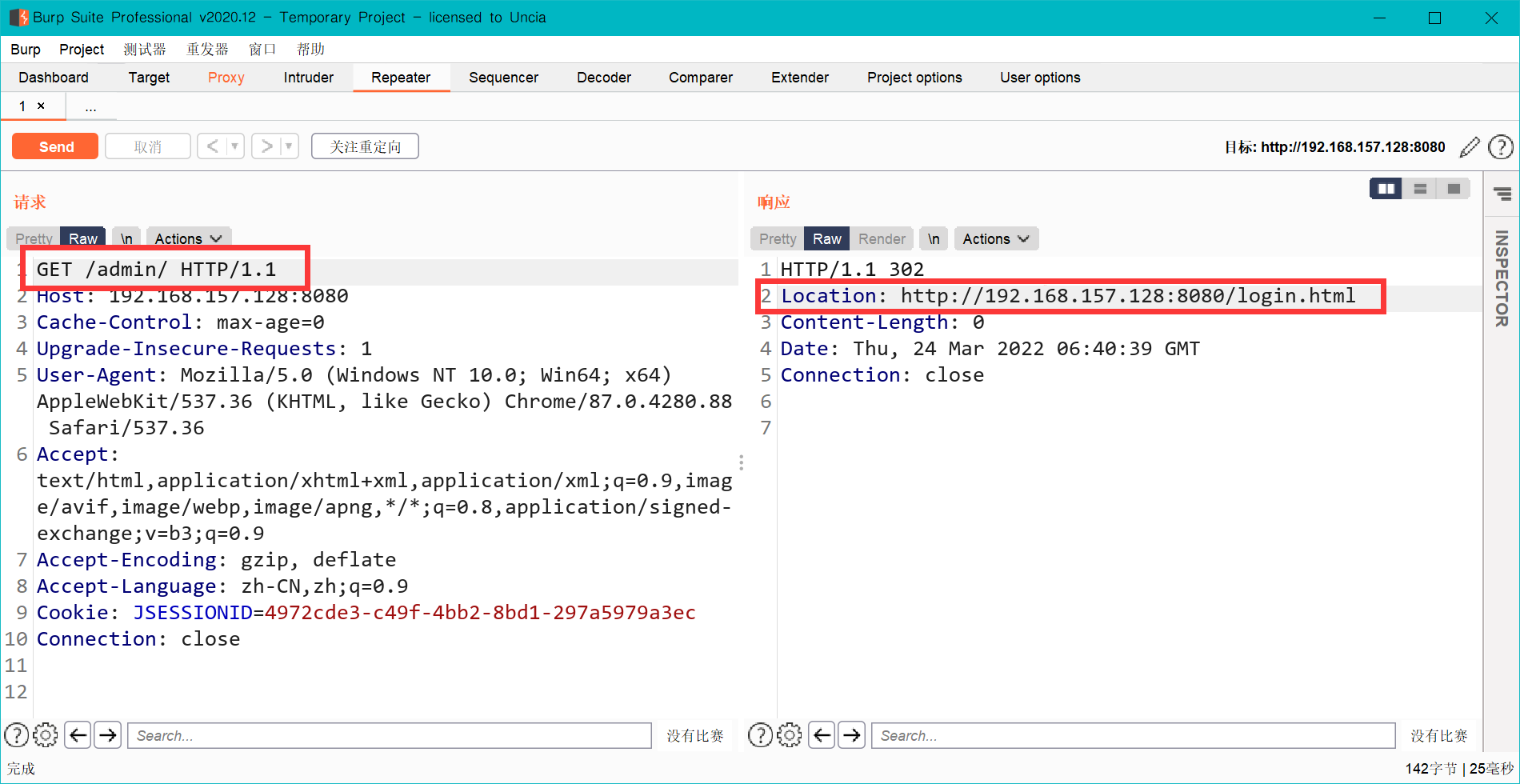Go to previous match in request search
Viewport: 1520px width, 784px height.
(x=78, y=734)
